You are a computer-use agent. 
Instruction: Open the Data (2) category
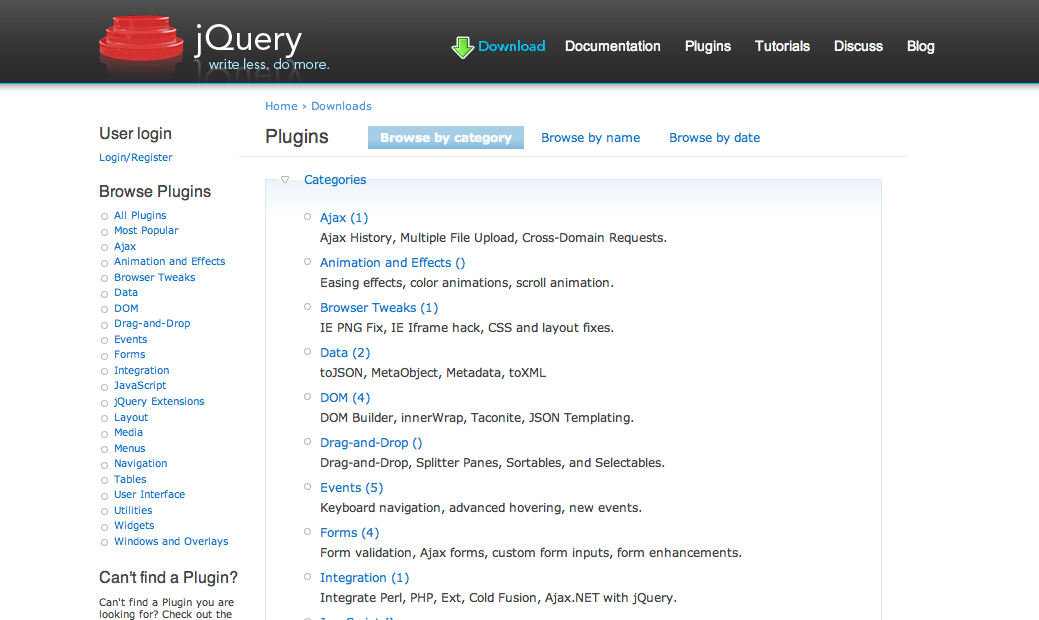point(345,353)
